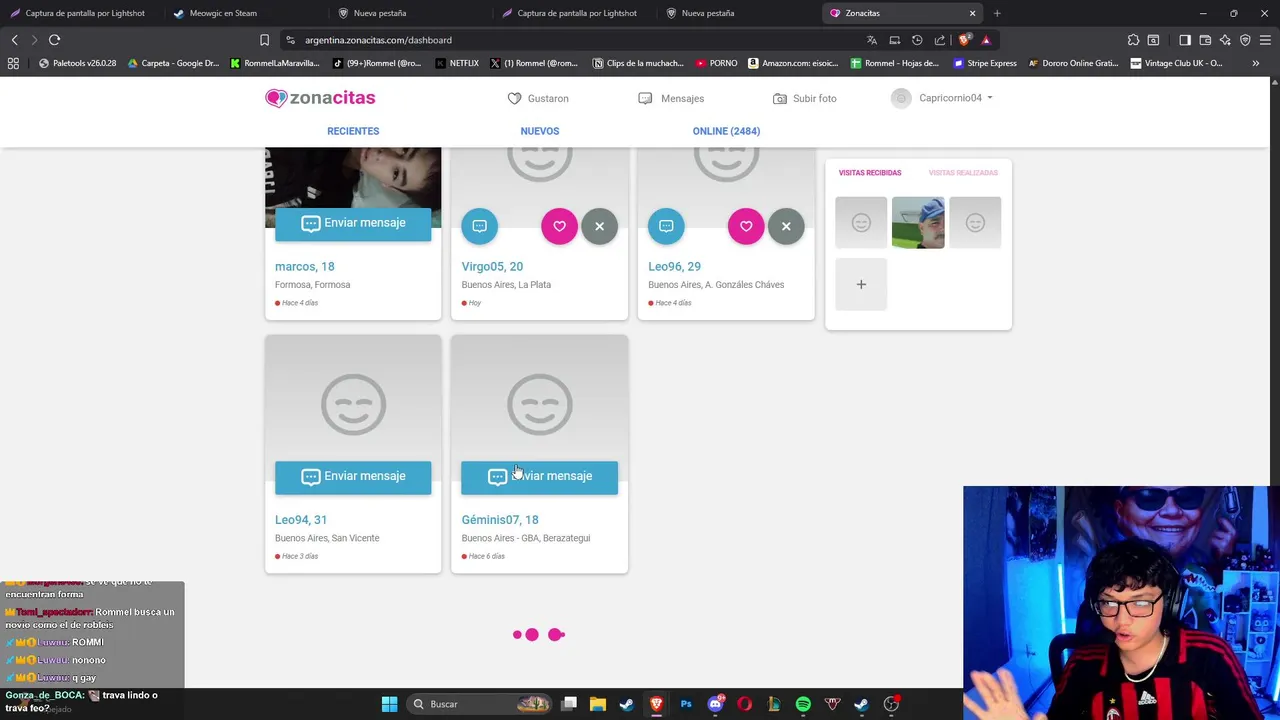Expand the Capricornio04 account dropdown
Screen dimensions: 1280x720
tap(942, 98)
